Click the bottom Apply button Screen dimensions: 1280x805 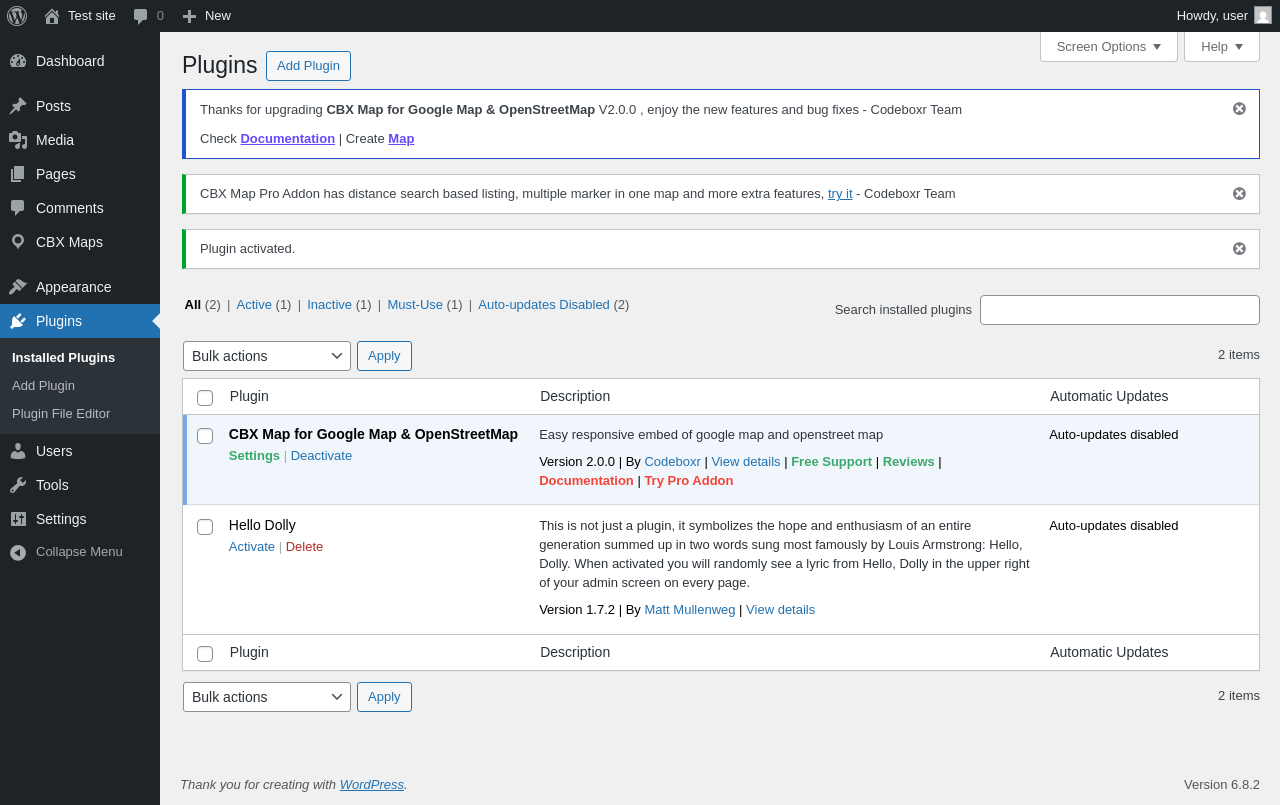(x=384, y=697)
